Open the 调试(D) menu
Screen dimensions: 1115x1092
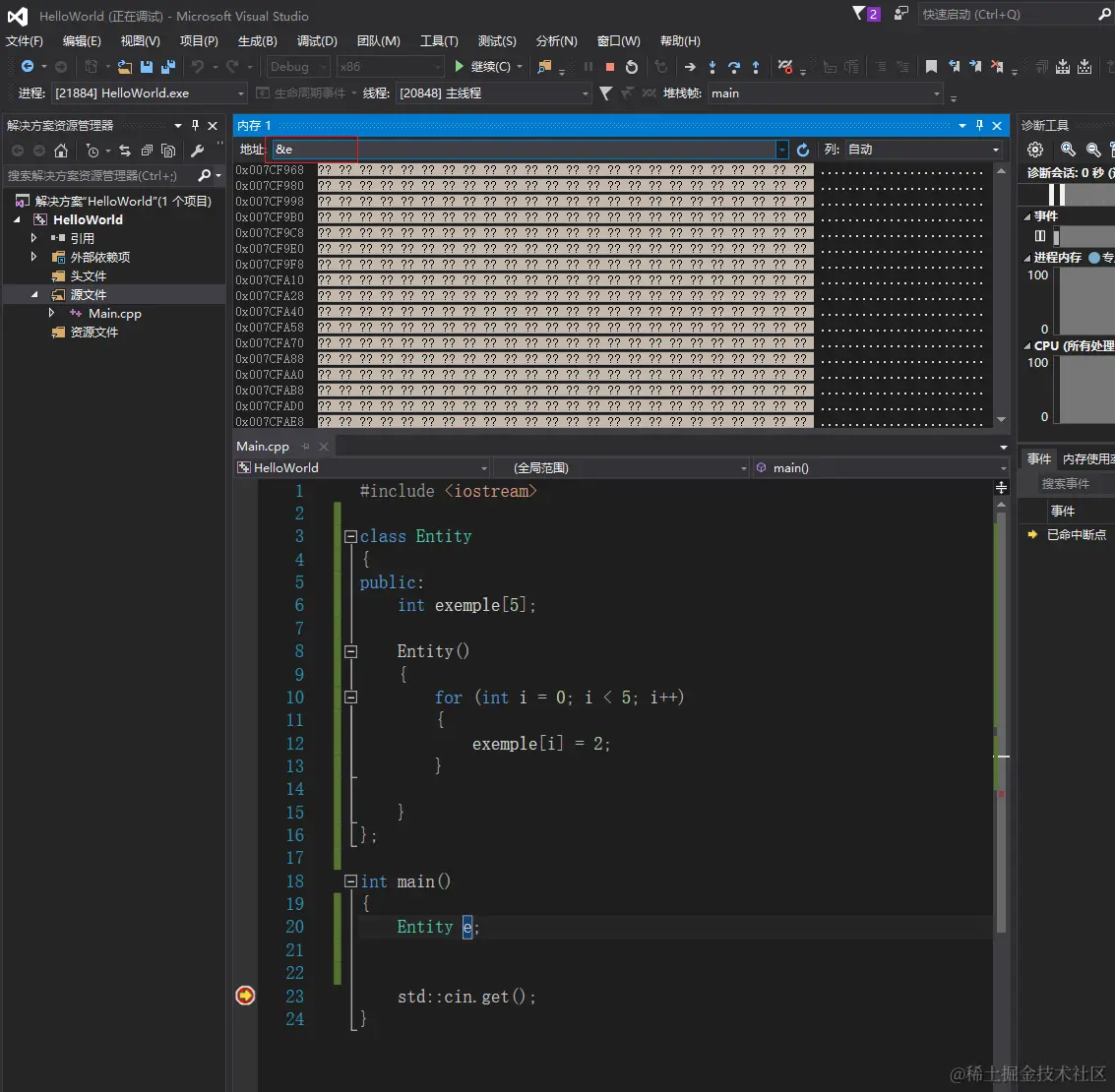(317, 41)
